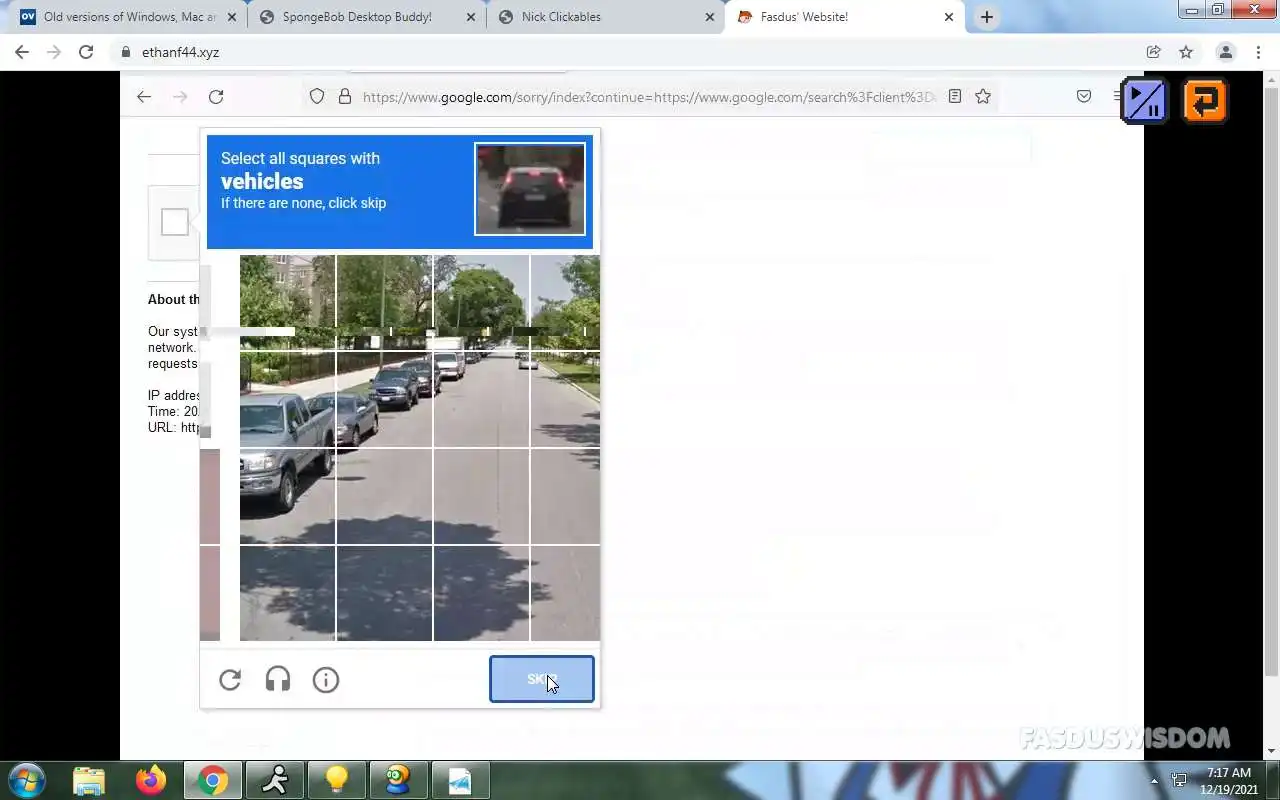This screenshot has height=800, width=1280.
Task: Open the Chrome profile avatar menu
Action: click(1225, 52)
